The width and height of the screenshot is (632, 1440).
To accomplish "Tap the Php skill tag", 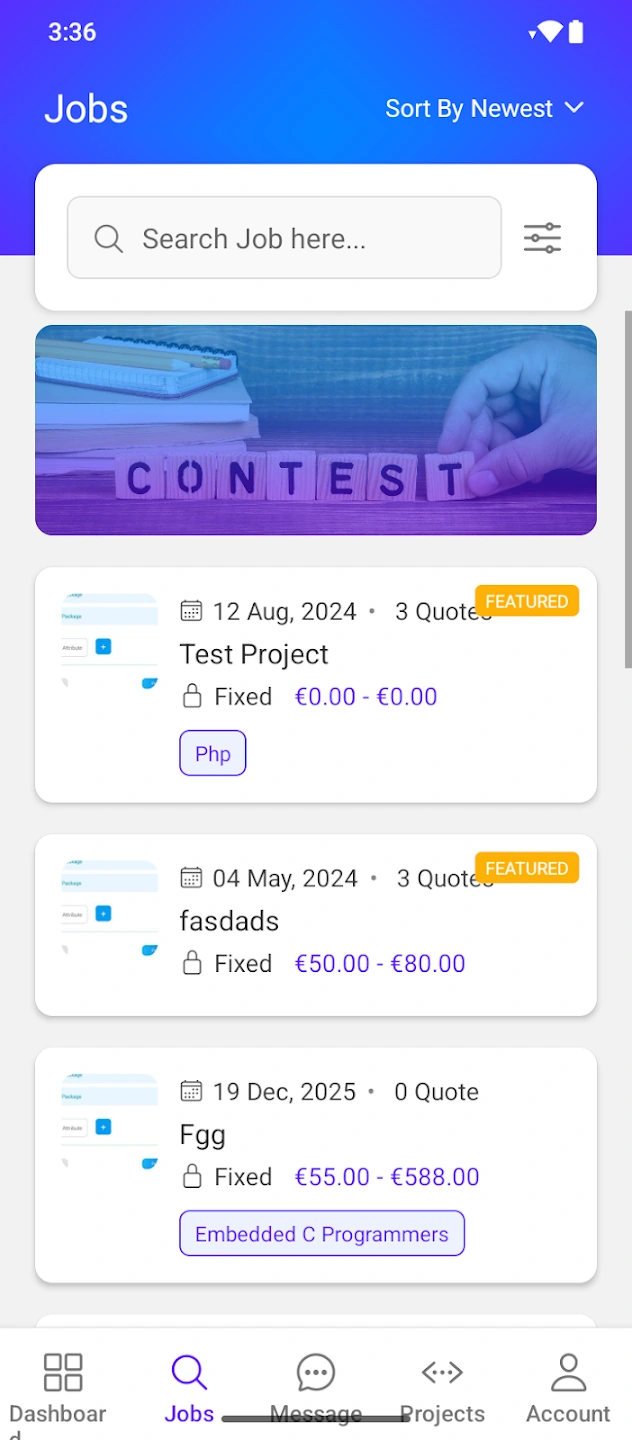I will click(213, 754).
